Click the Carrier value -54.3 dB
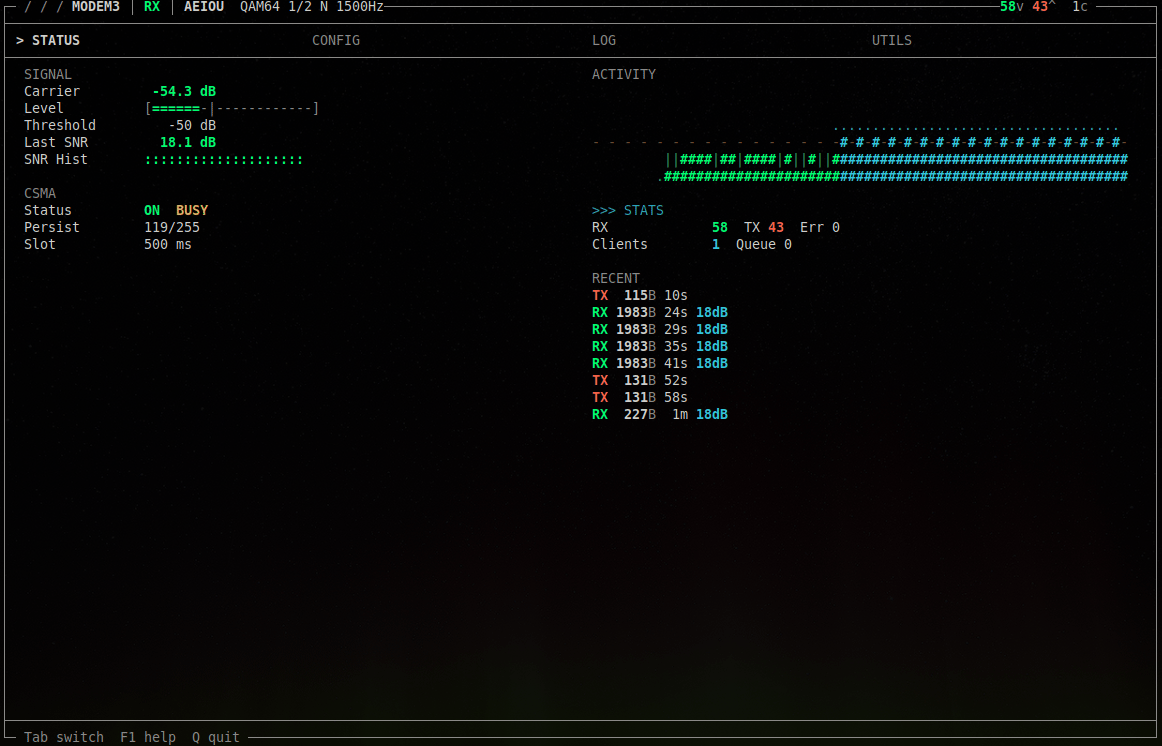The width and height of the screenshot is (1162, 746). coord(184,91)
